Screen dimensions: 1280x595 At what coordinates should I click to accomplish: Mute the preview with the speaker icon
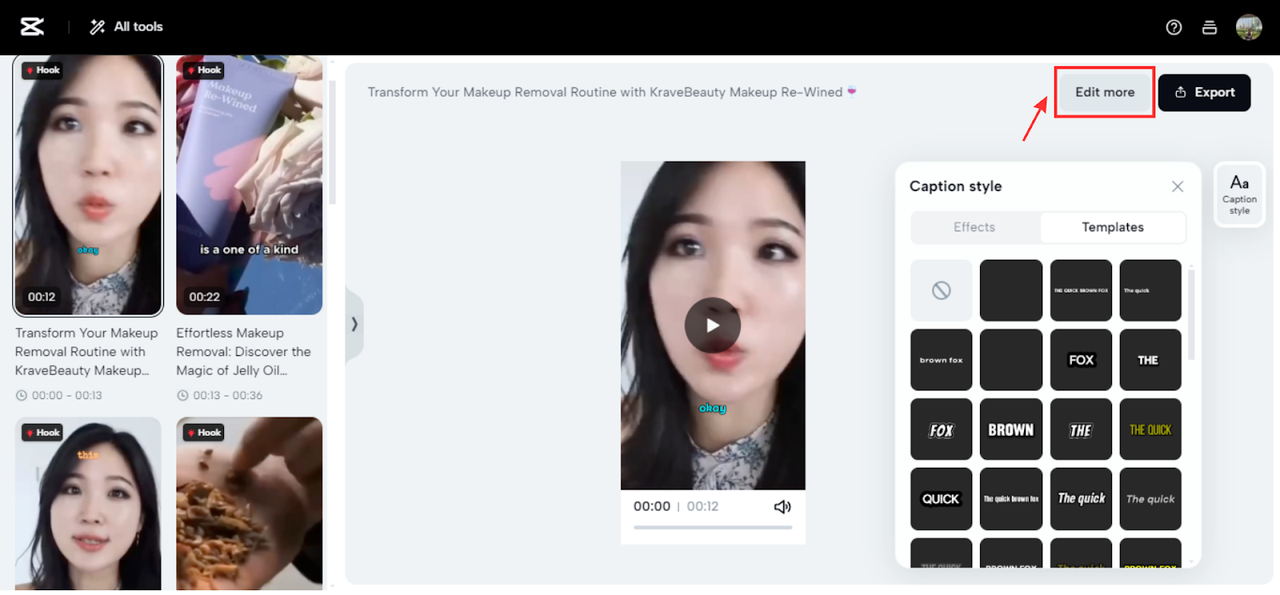[x=783, y=507]
